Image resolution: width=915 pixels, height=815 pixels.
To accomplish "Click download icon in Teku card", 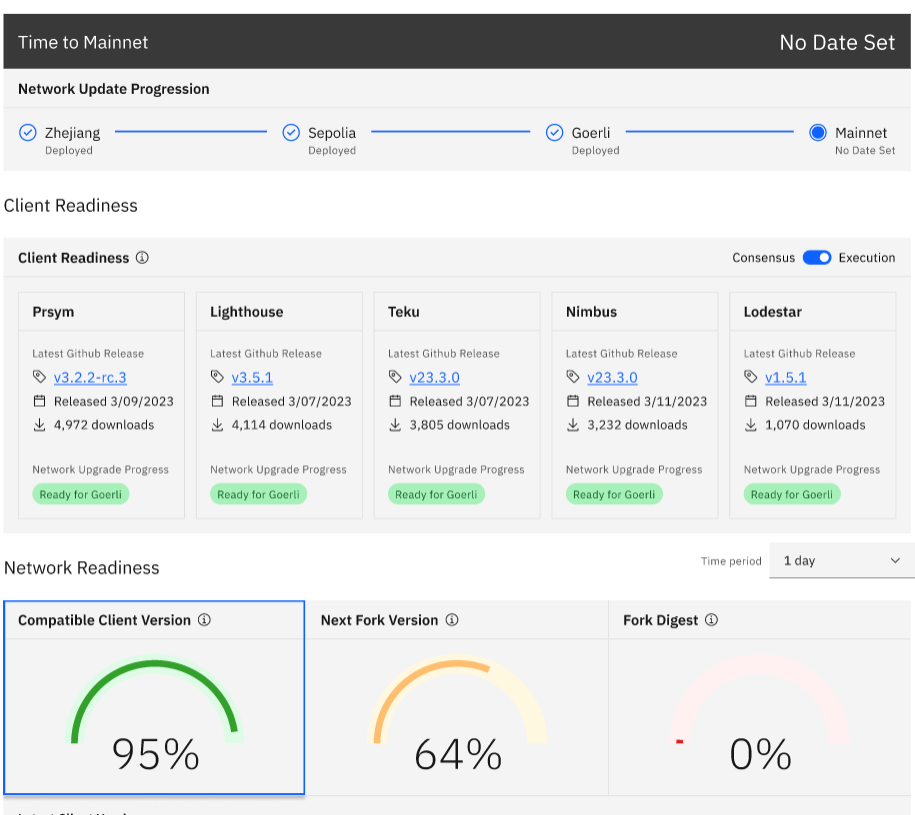I will [395, 425].
